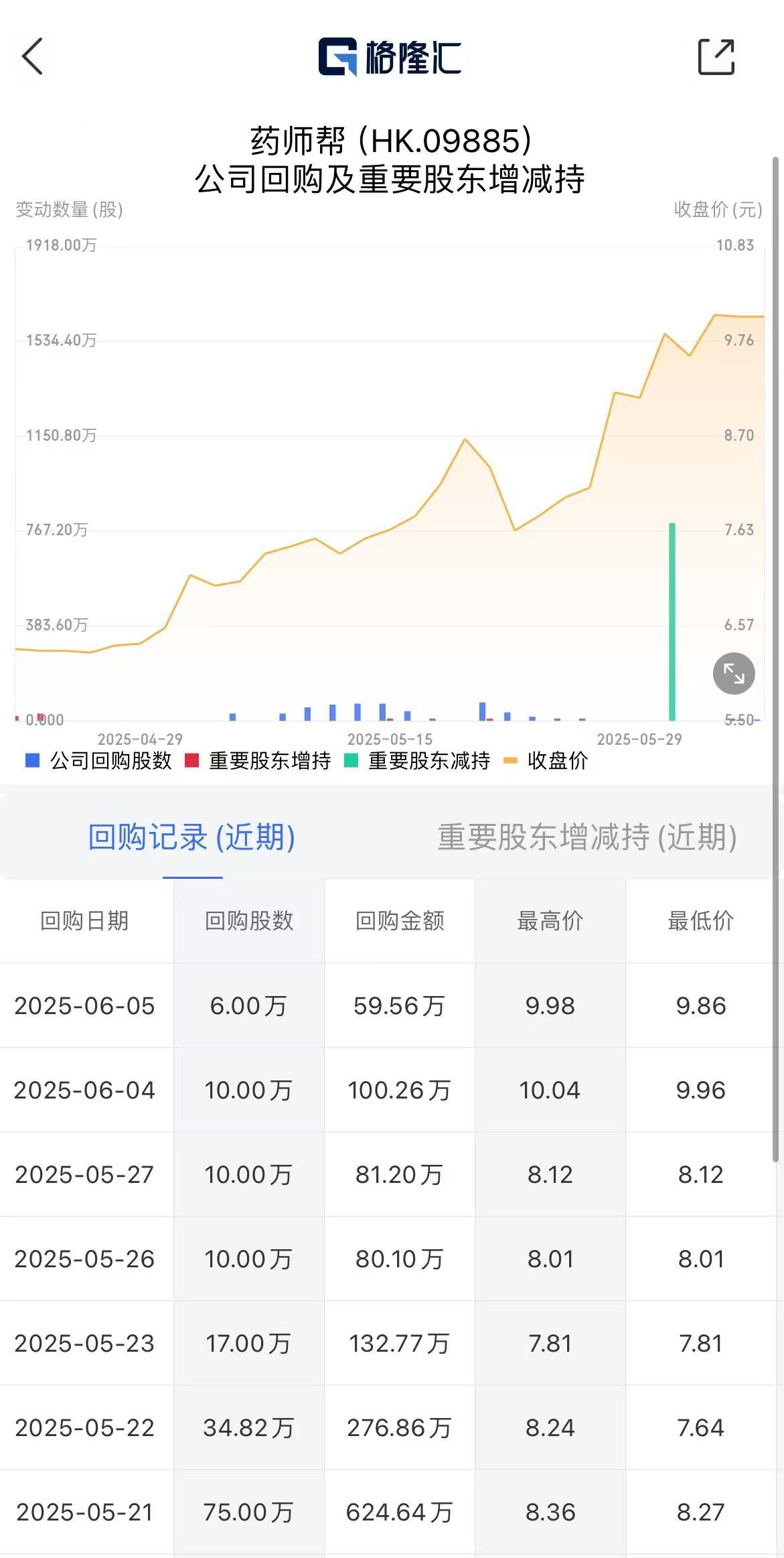Image resolution: width=784 pixels, height=1558 pixels.
Task: Click the 132.77万 buyback amount cell
Action: point(399,1343)
